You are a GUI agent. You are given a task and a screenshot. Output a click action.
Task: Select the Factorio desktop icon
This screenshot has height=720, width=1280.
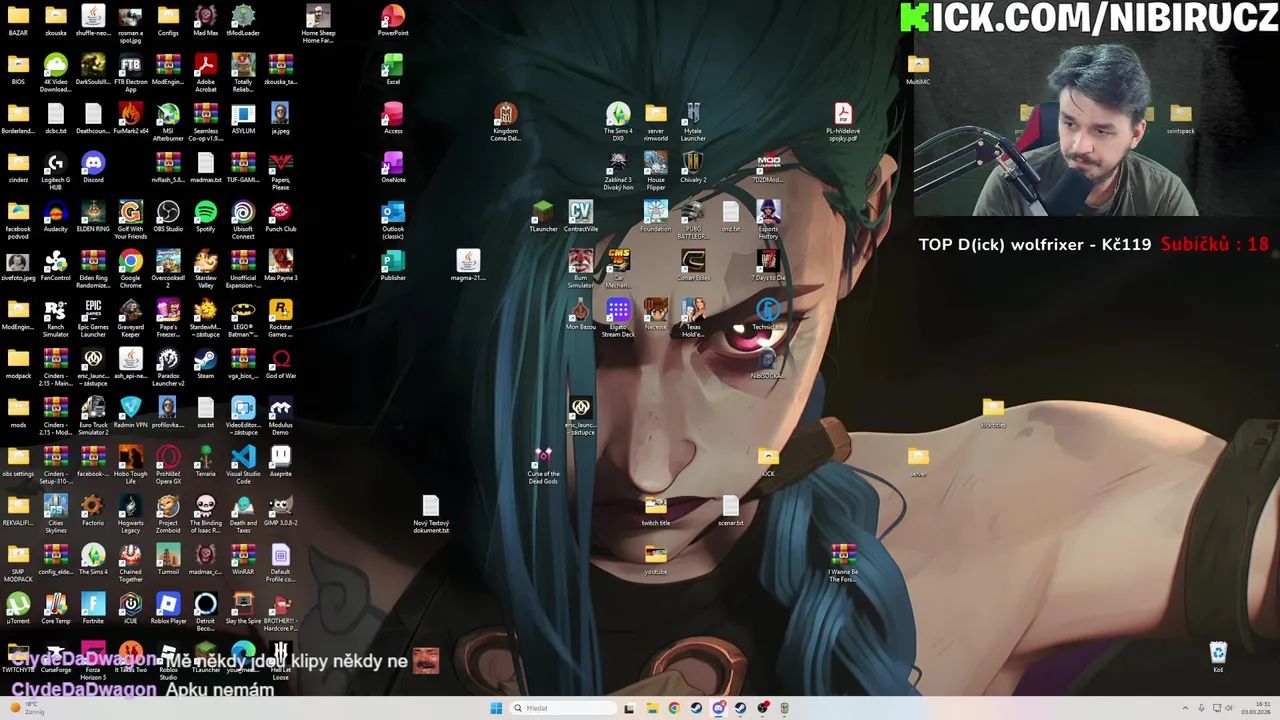point(93,510)
